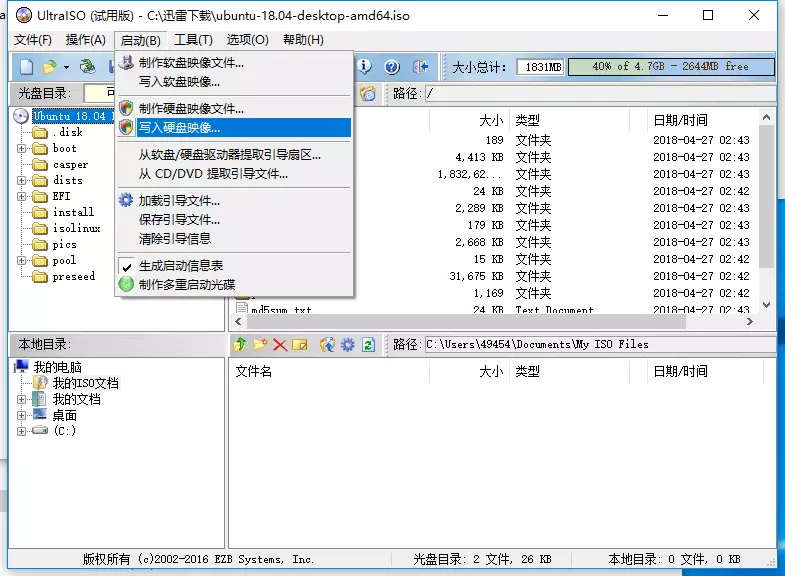The height and width of the screenshot is (576, 785).
Task: Expand the 桌面 tree node
Action: point(21,415)
